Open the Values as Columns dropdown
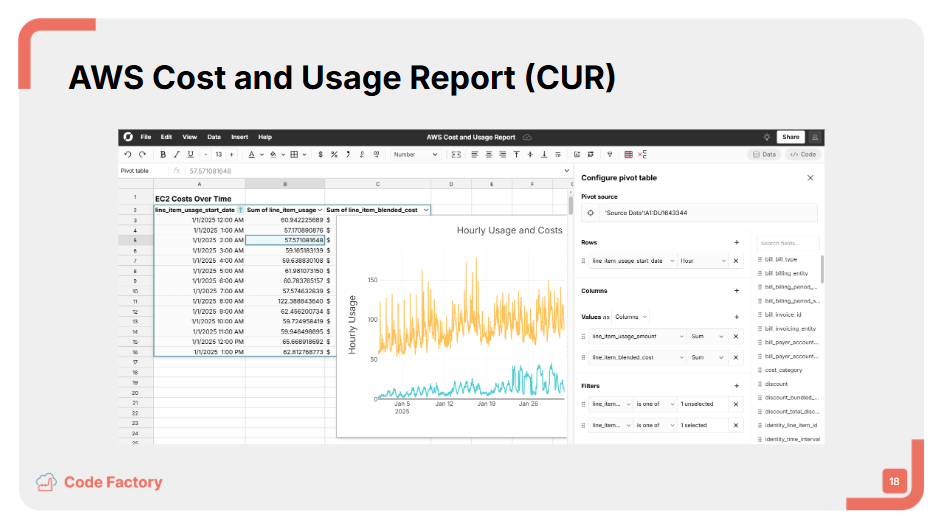This screenshot has width=941, height=527. point(631,317)
